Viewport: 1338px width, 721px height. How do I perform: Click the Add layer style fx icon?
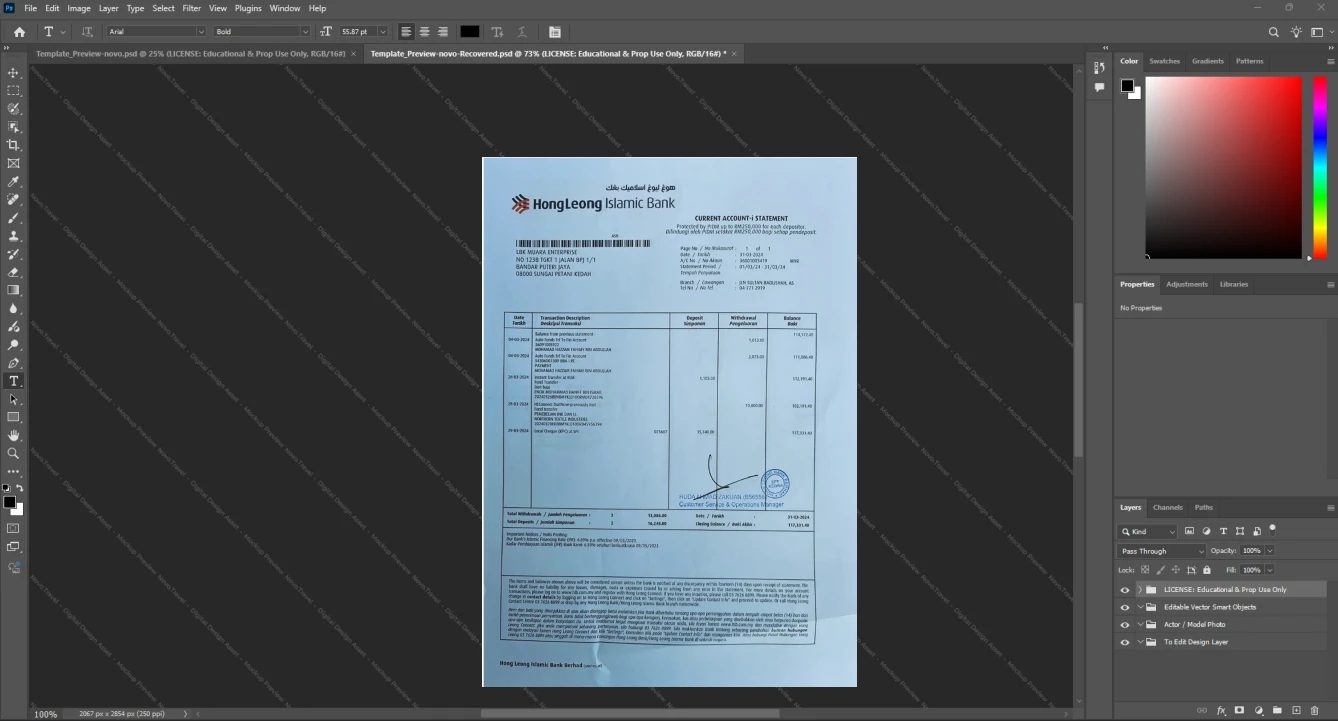coord(1221,710)
